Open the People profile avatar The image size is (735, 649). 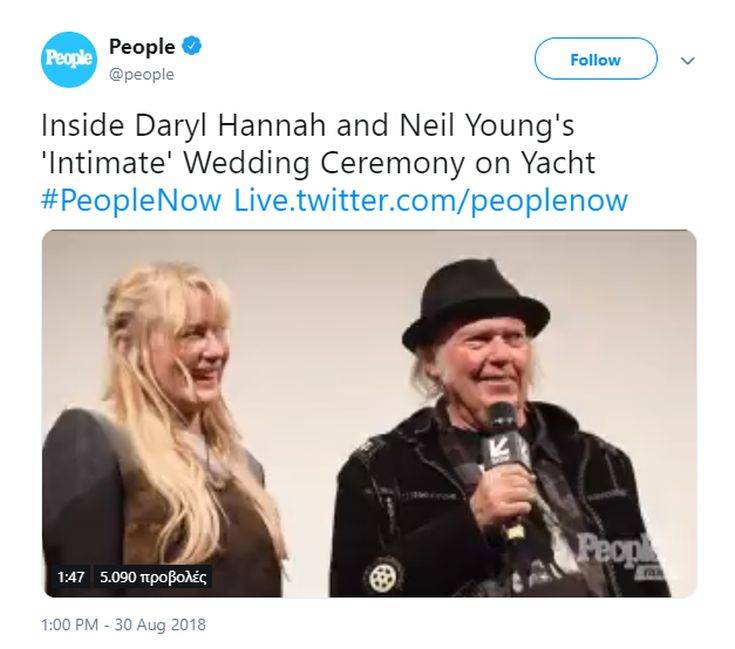69,60
